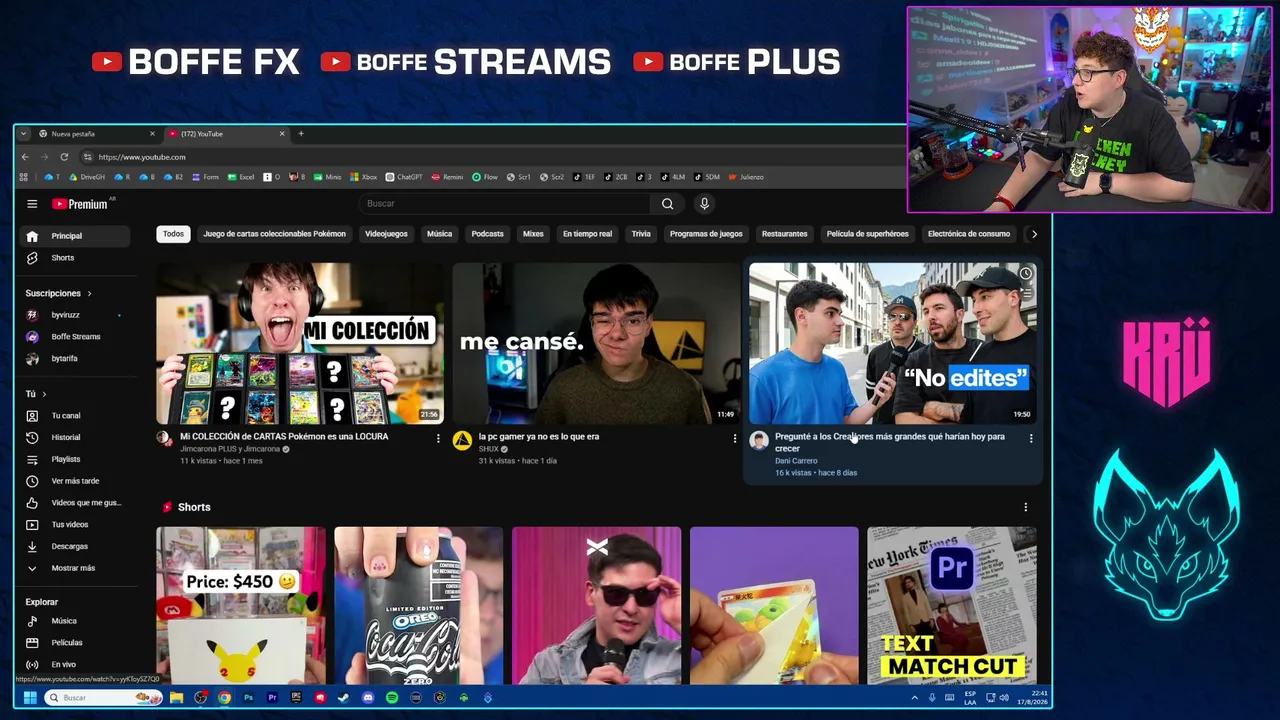Reload the page in the browser

click(x=64, y=157)
